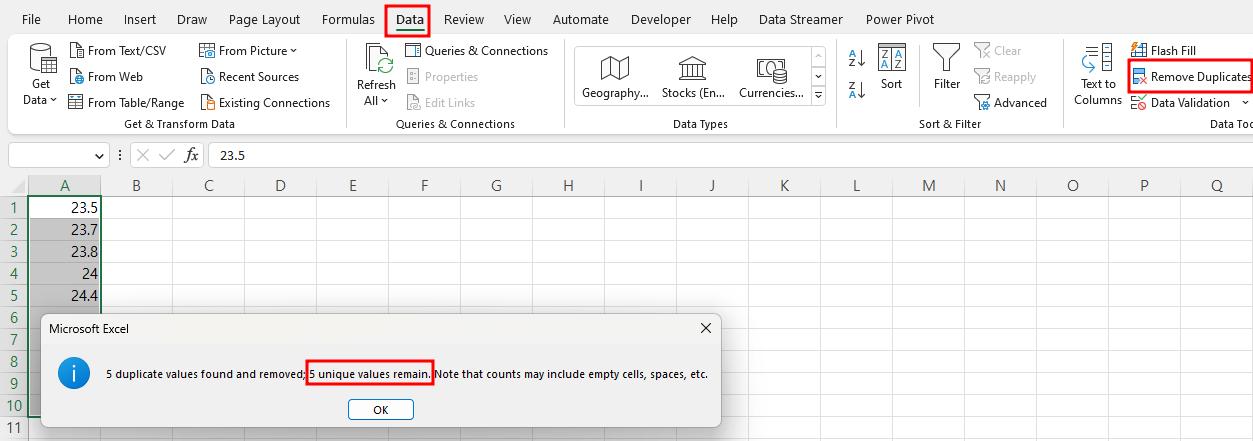Click the formula bar showing 23.5
Viewport: 1253px width, 441px height.
click(x=730, y=156)
